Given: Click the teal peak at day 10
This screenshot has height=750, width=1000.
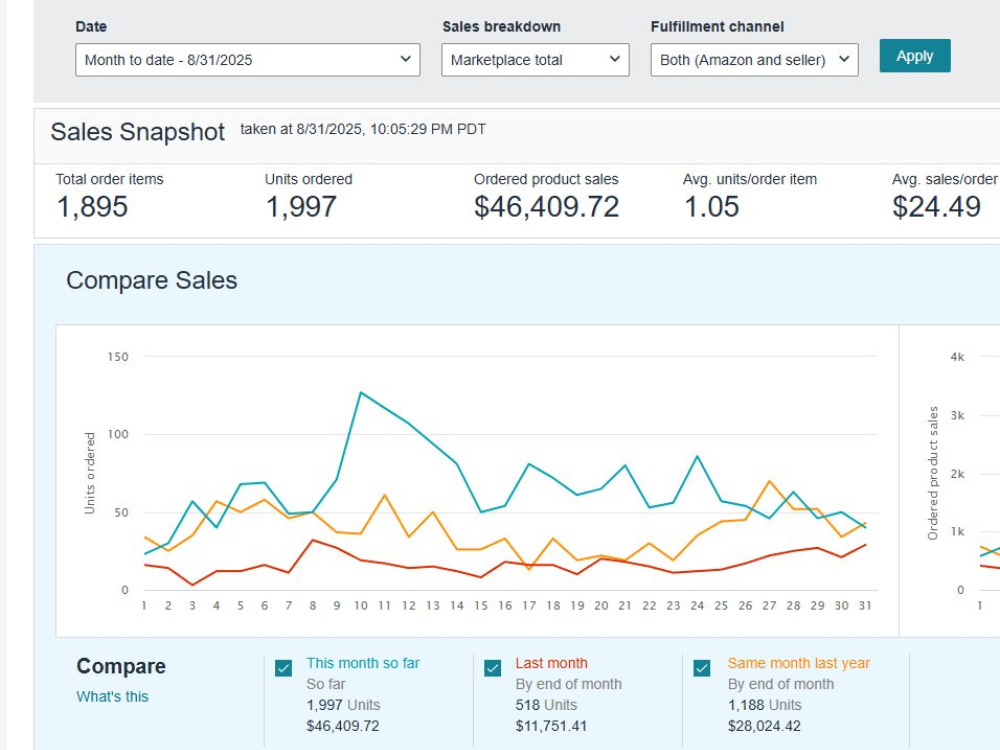Looking at the screenshot, I should (361, 392).
